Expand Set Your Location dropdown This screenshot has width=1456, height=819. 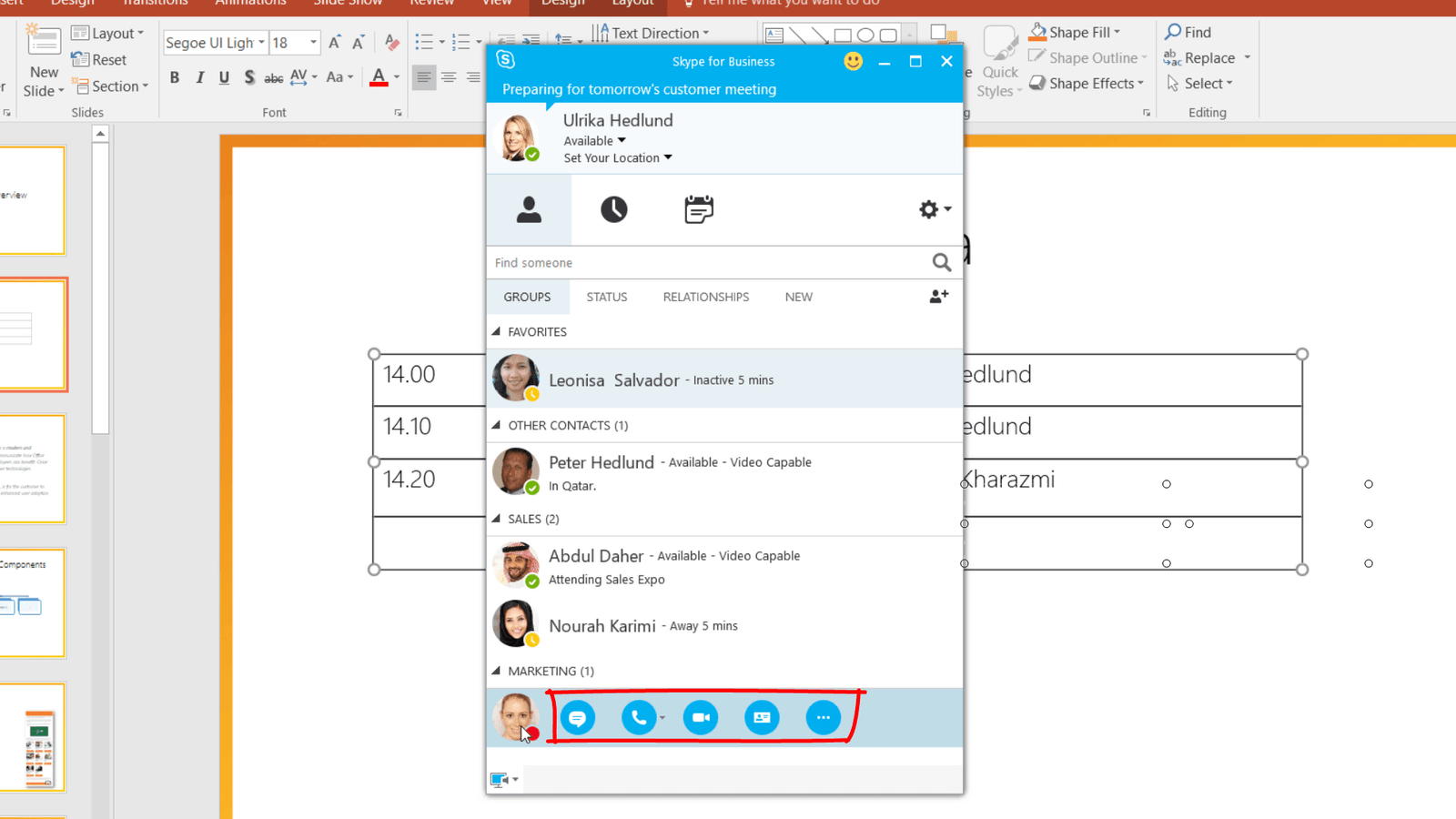tap(617, 158)
